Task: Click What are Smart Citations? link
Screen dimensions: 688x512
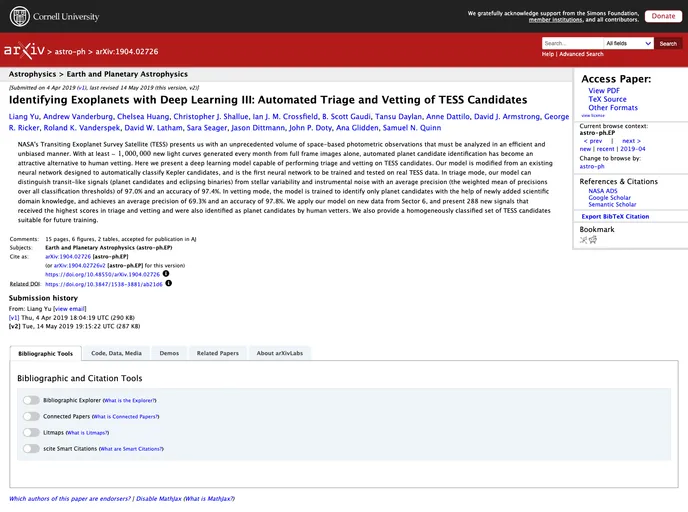Action: (131, 449)
